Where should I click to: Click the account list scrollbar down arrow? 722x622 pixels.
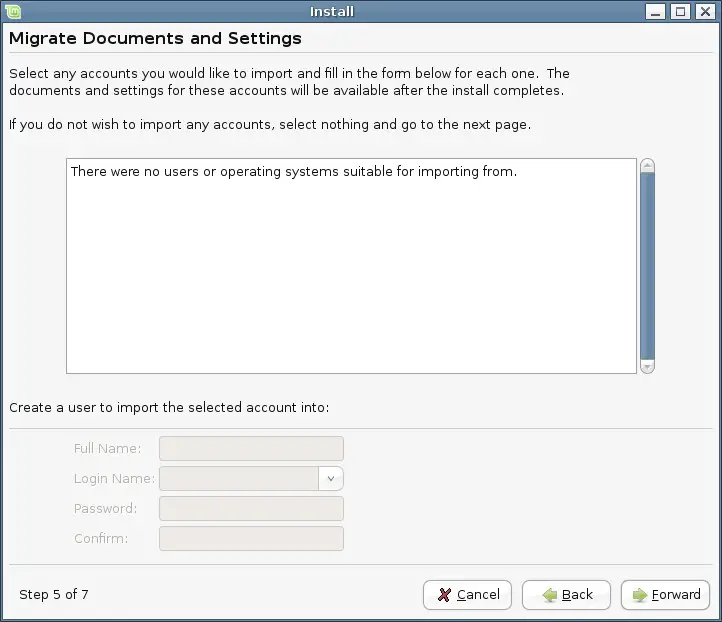tap(647, 367)
